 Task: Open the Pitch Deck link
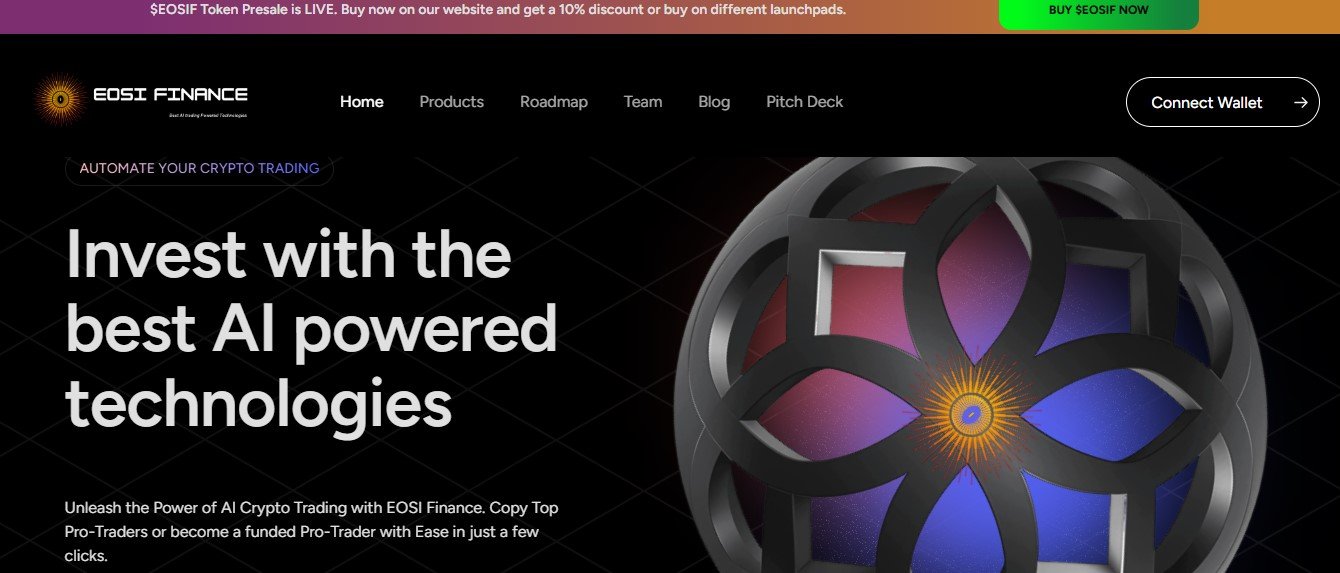[805, 102]
